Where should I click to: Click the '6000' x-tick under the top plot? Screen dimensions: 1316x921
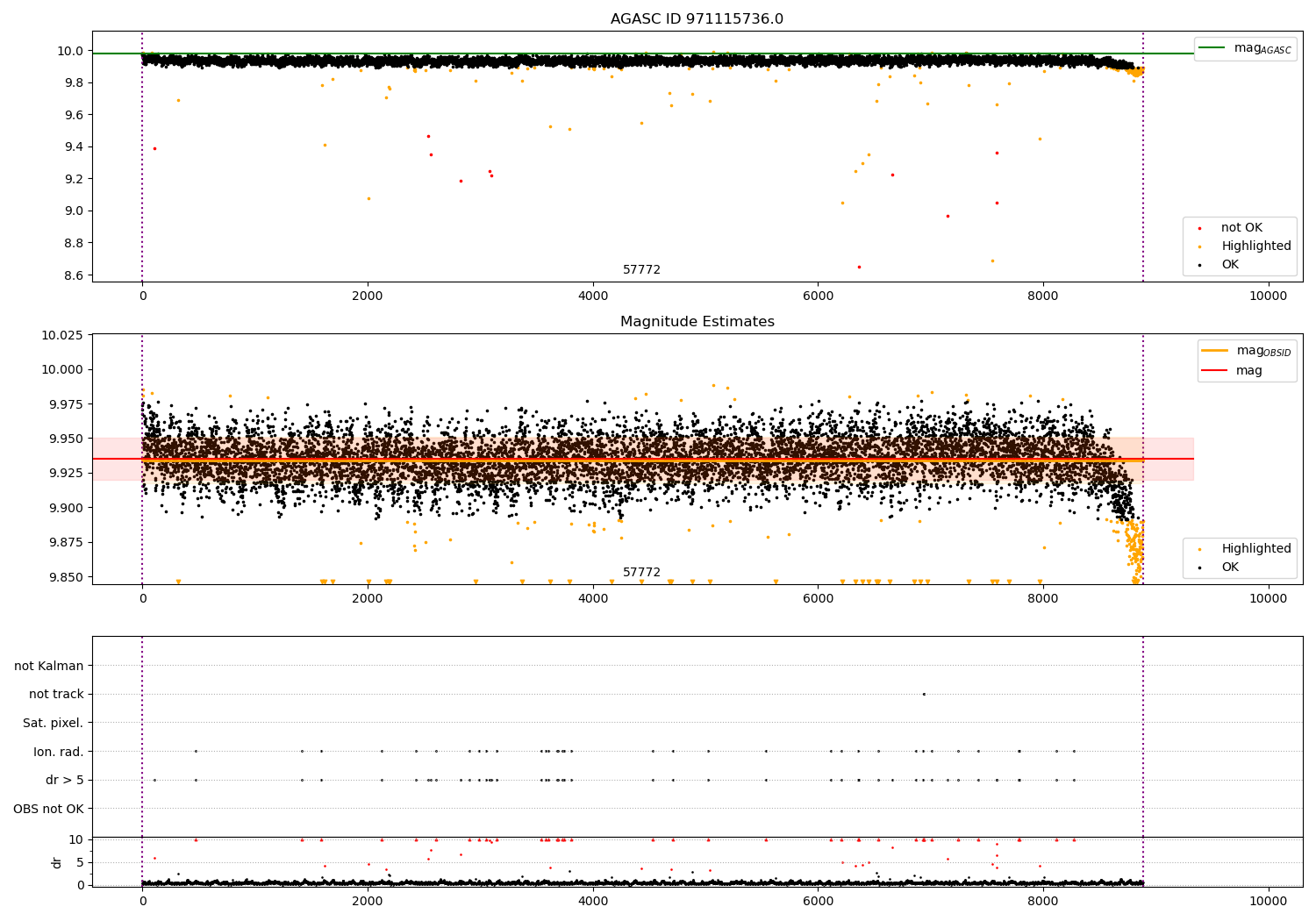click(x=818, y=296)
